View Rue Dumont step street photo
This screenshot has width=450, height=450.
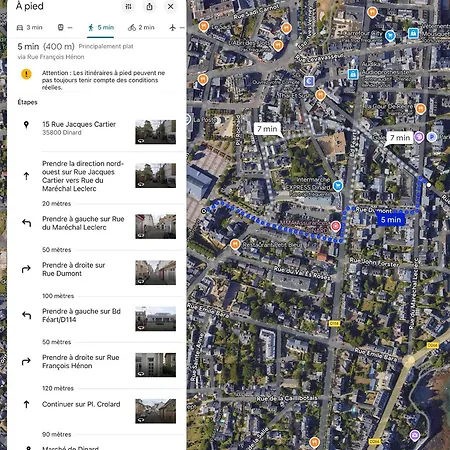155,273
